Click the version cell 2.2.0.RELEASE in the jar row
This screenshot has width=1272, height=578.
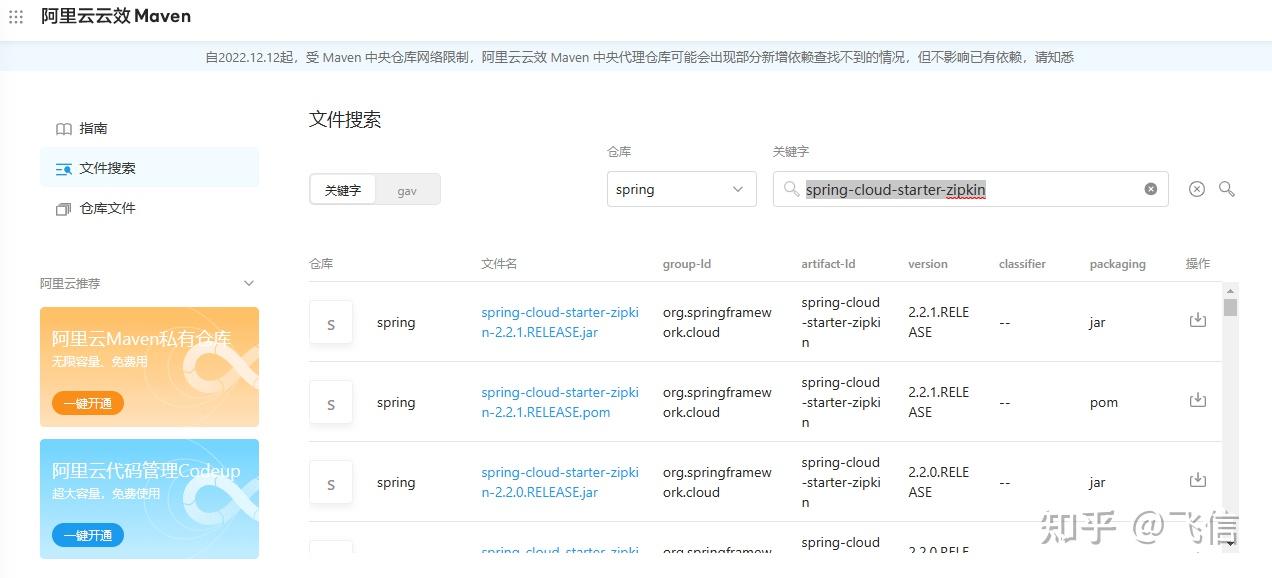tap(938, 482)
